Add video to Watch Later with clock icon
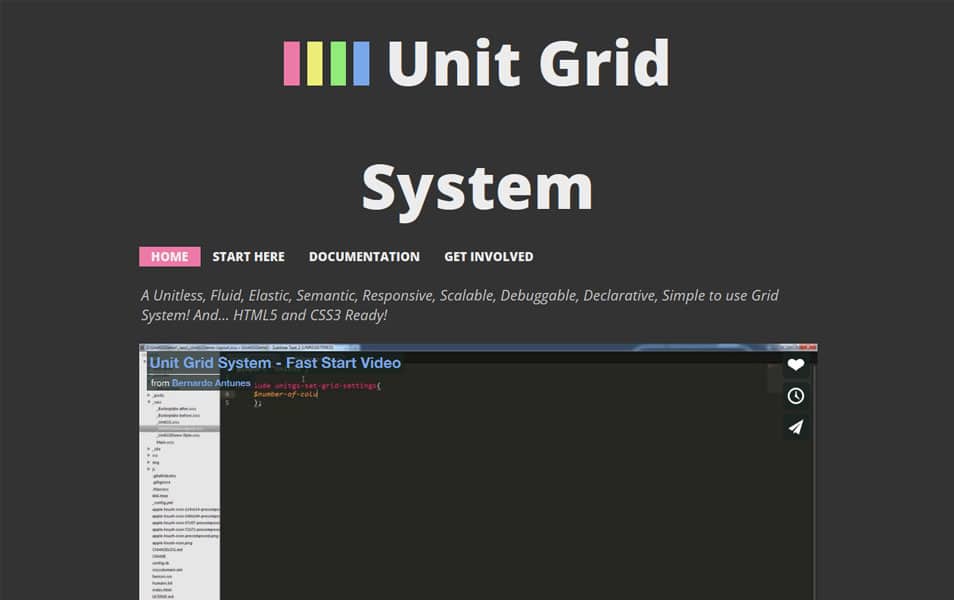 coord(795,395)
